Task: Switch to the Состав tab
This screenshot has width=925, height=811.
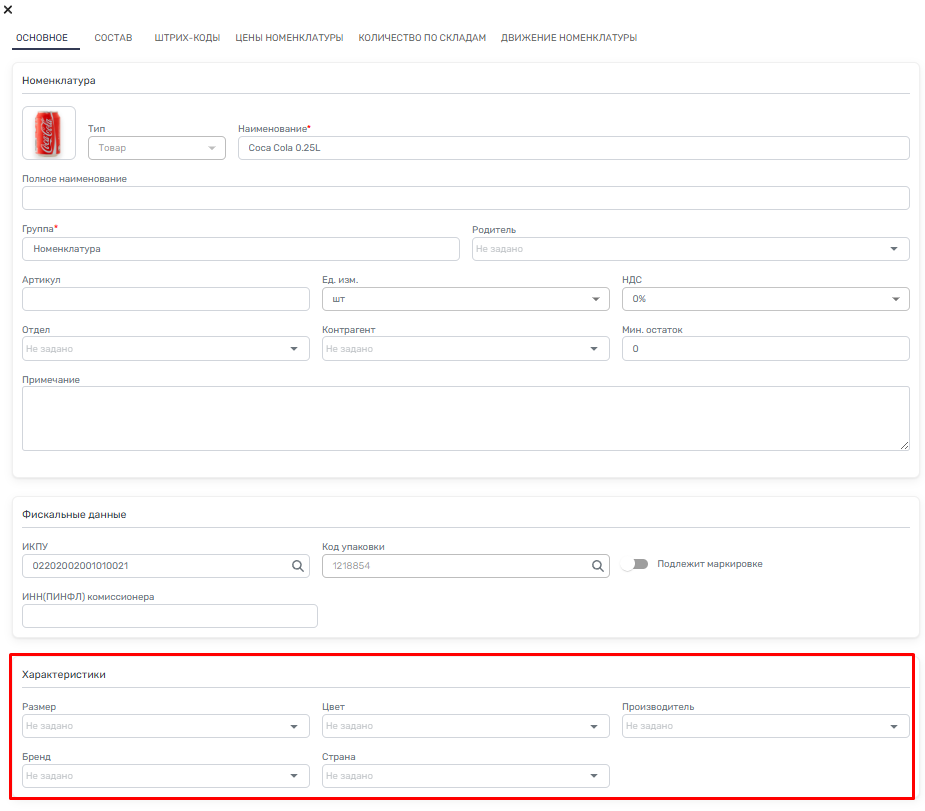Action: (x=113, y=38)
